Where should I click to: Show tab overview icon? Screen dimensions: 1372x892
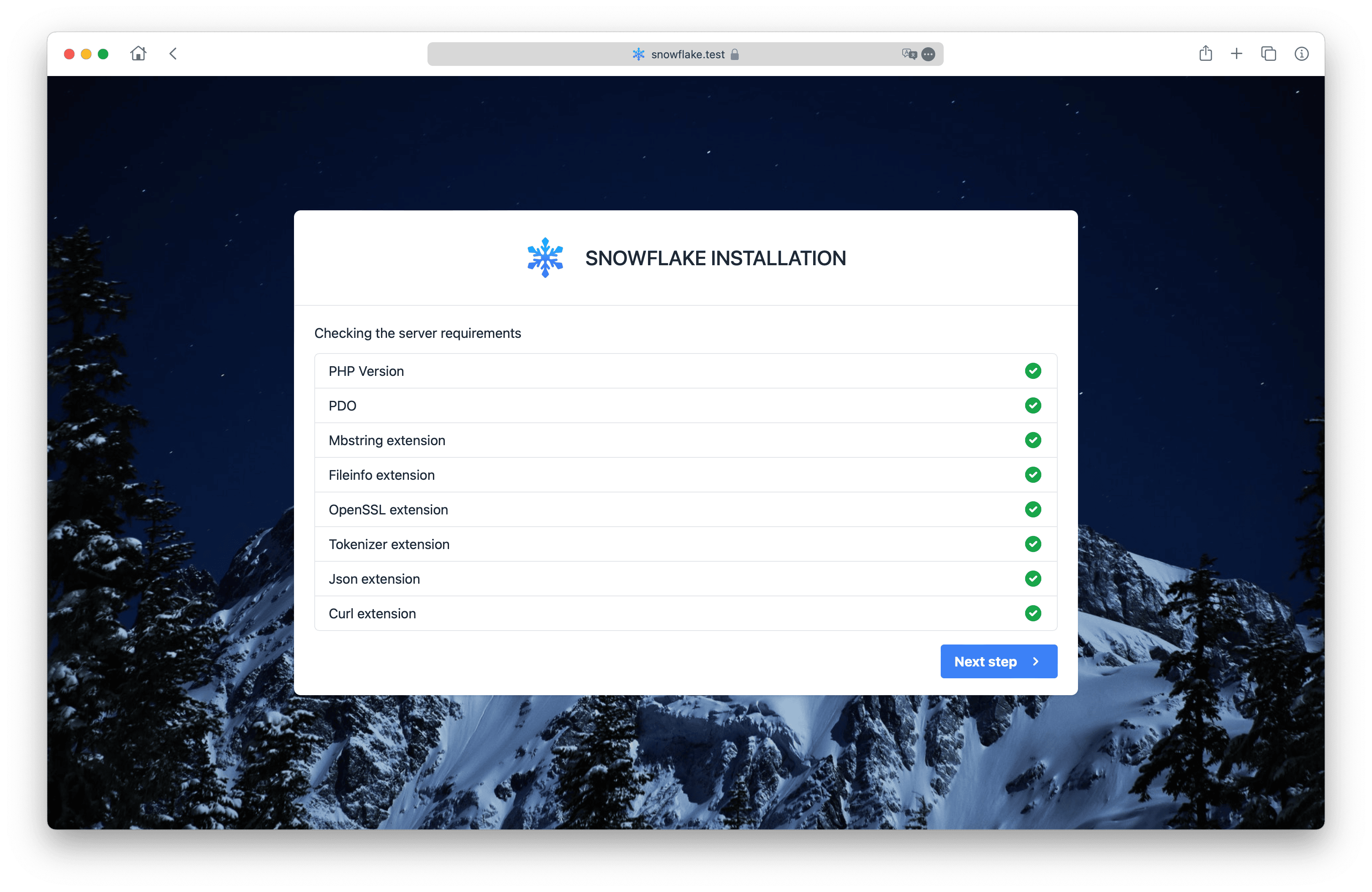tap(1268, 54)
